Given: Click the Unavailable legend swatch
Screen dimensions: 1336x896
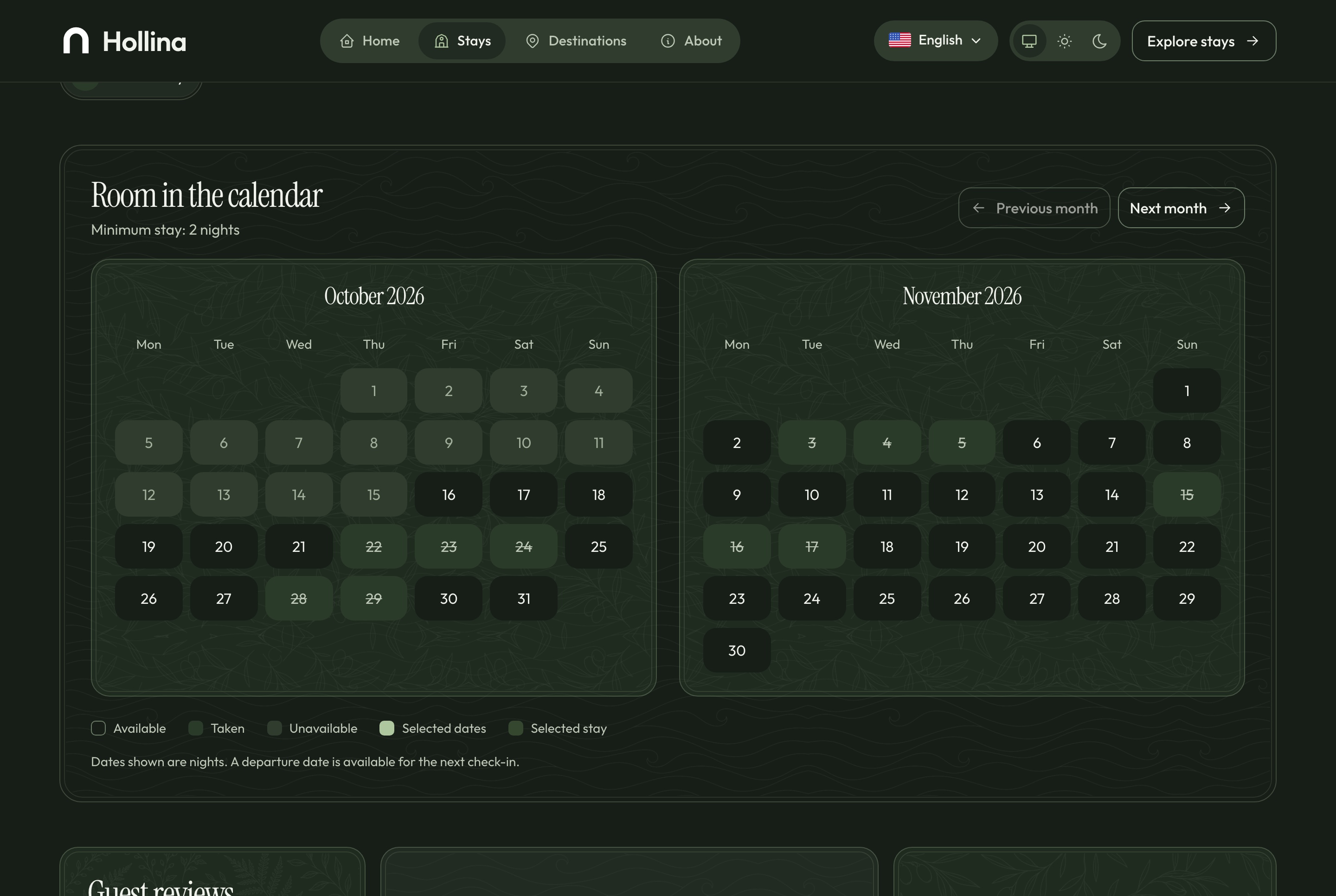Looking at the screenshot, I should point(274,728).
